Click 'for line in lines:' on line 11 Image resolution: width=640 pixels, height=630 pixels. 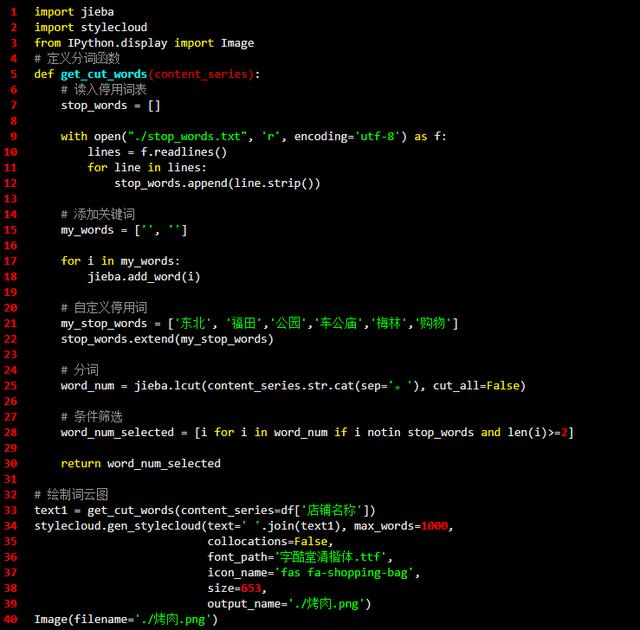tap(147, 168)
